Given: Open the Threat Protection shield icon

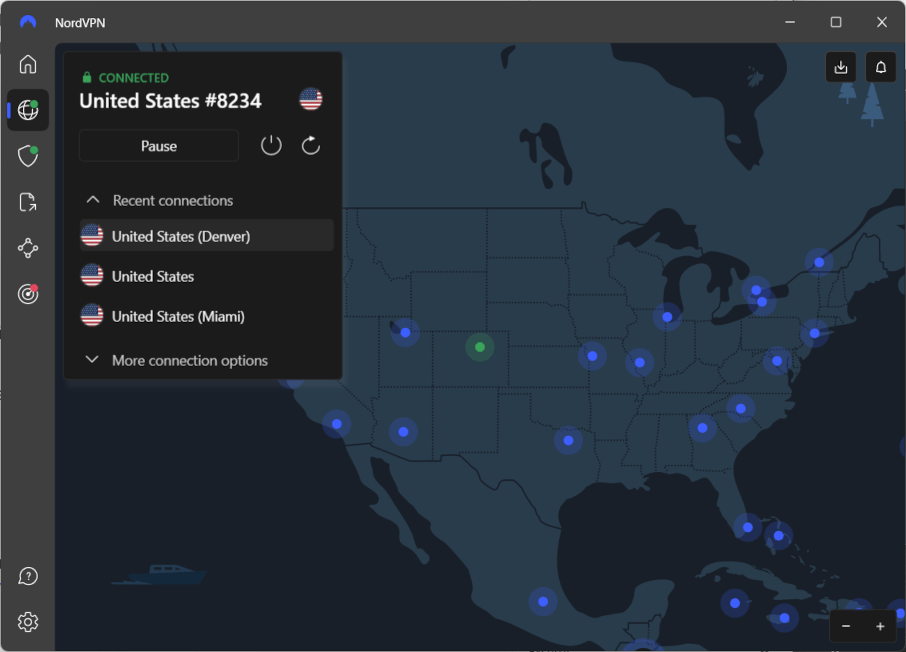Looking at the screenshot, I should 28,156.
